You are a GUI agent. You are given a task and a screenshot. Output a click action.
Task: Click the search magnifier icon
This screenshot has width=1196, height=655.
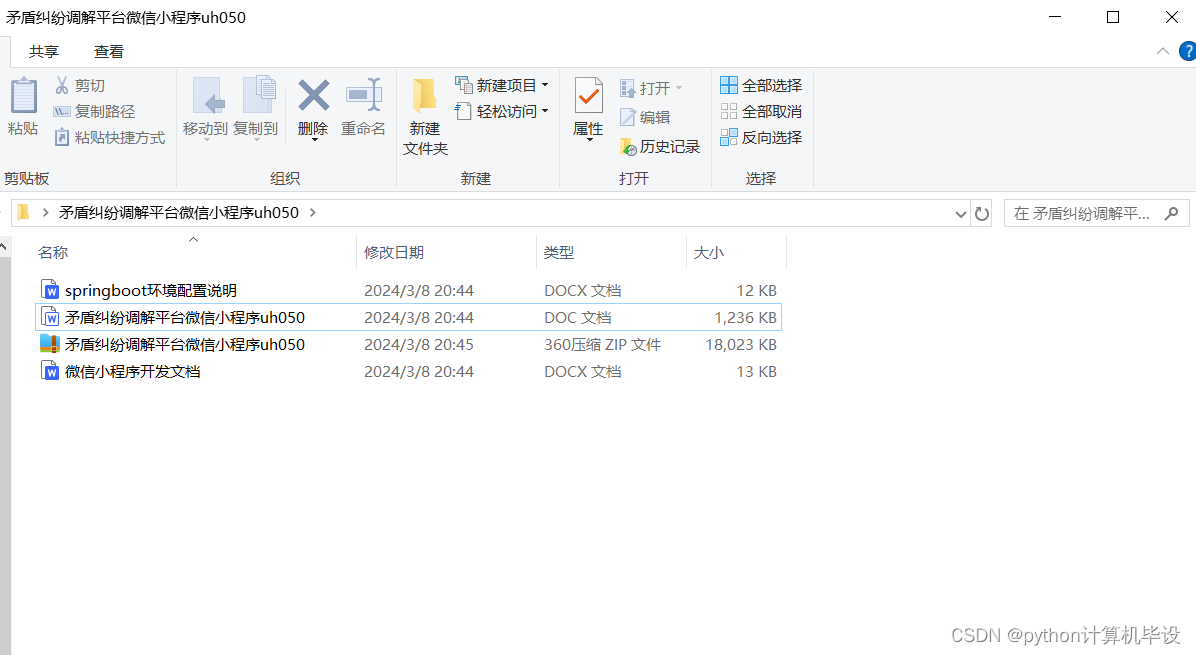coord(1172,214)
